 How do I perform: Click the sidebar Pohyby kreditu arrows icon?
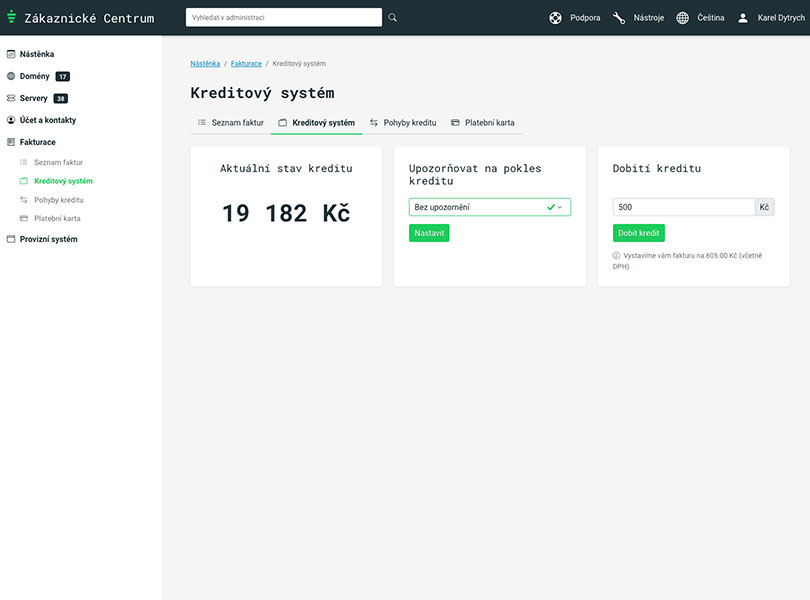[24, 199]
